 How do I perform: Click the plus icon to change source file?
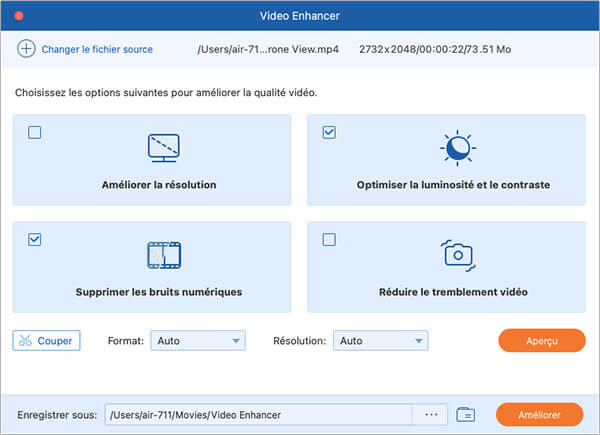point(25,48)
